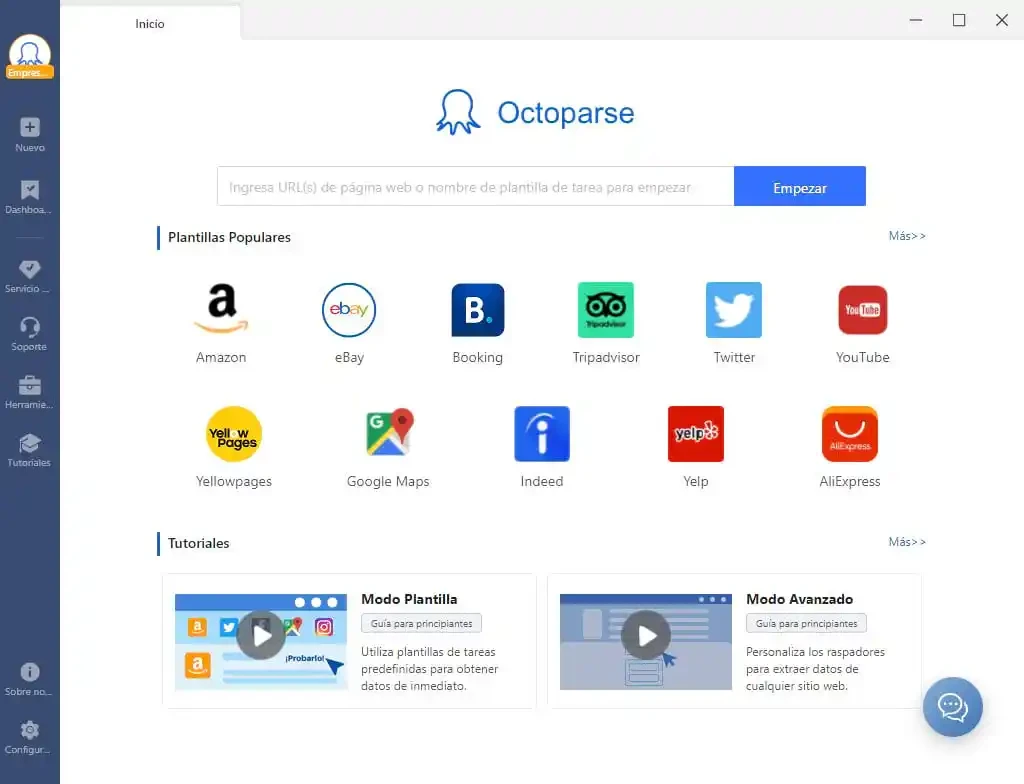Open the Soporte headset icon
The height and width of the screenshot is (784, 1024).
tap(29, 327)
